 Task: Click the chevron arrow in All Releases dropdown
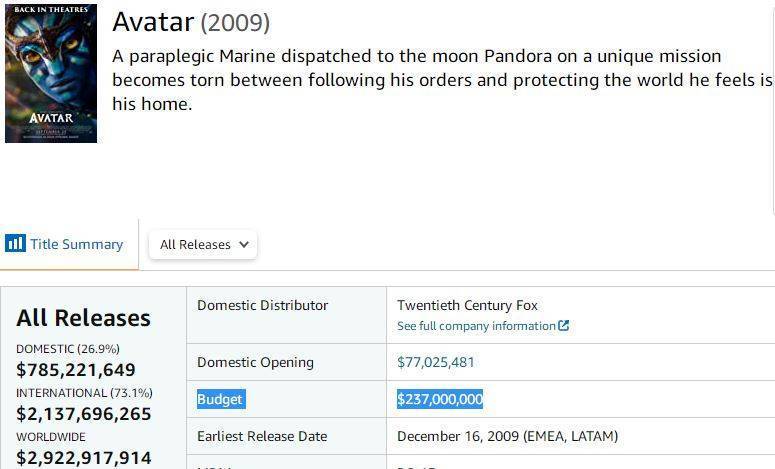click(244, 244)
